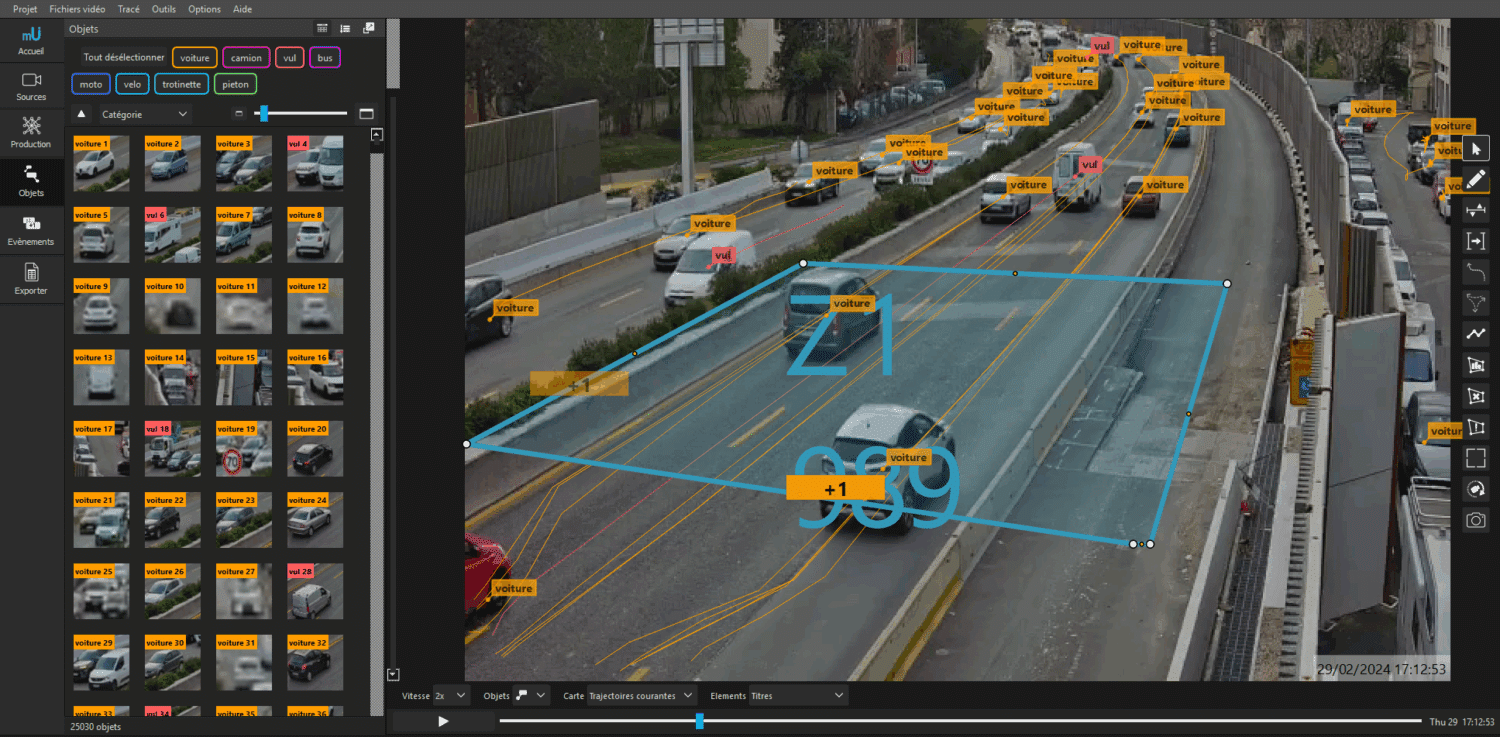Activate the pencil draw tool

[x=1475, y=180]
